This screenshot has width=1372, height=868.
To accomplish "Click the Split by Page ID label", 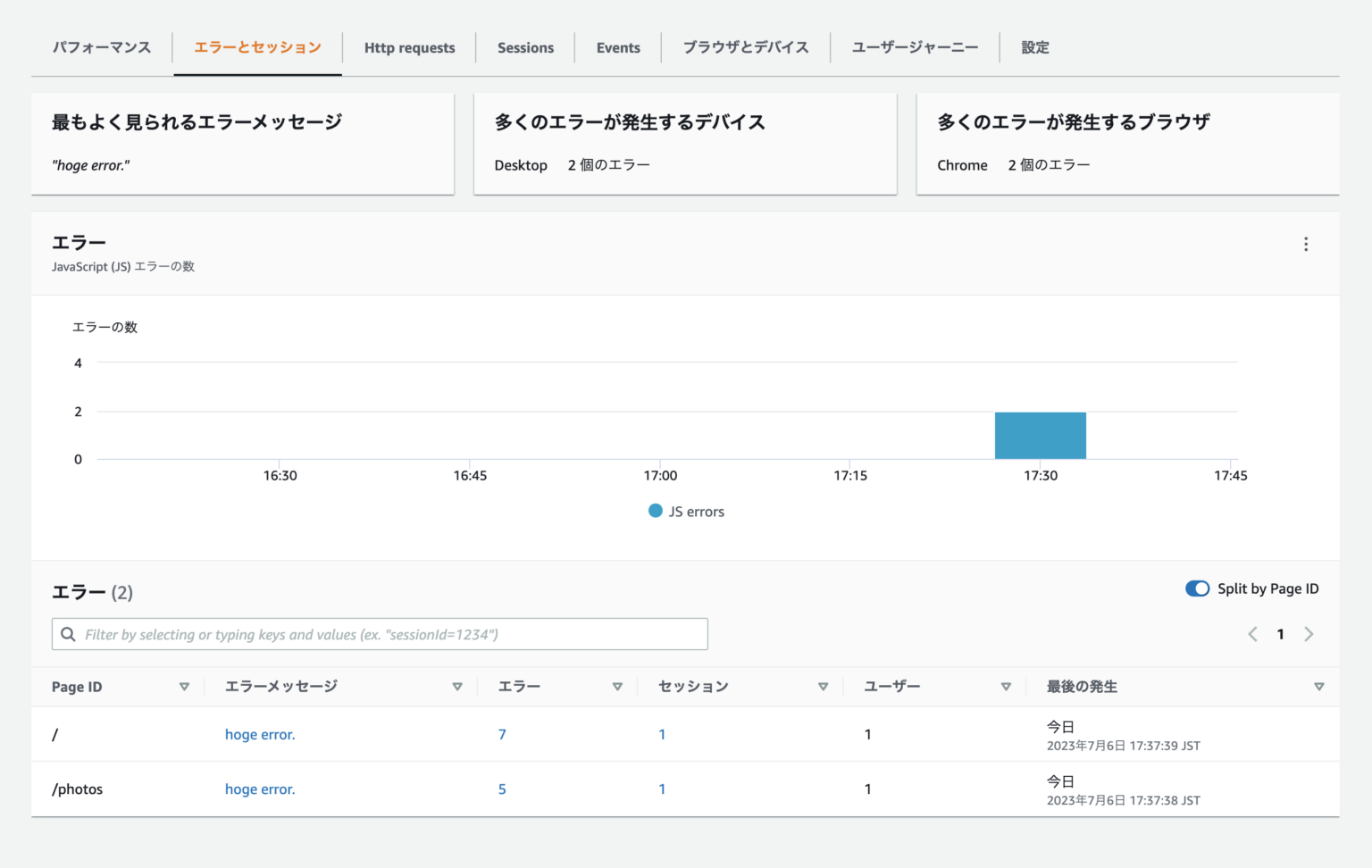I will point(1267,588).
